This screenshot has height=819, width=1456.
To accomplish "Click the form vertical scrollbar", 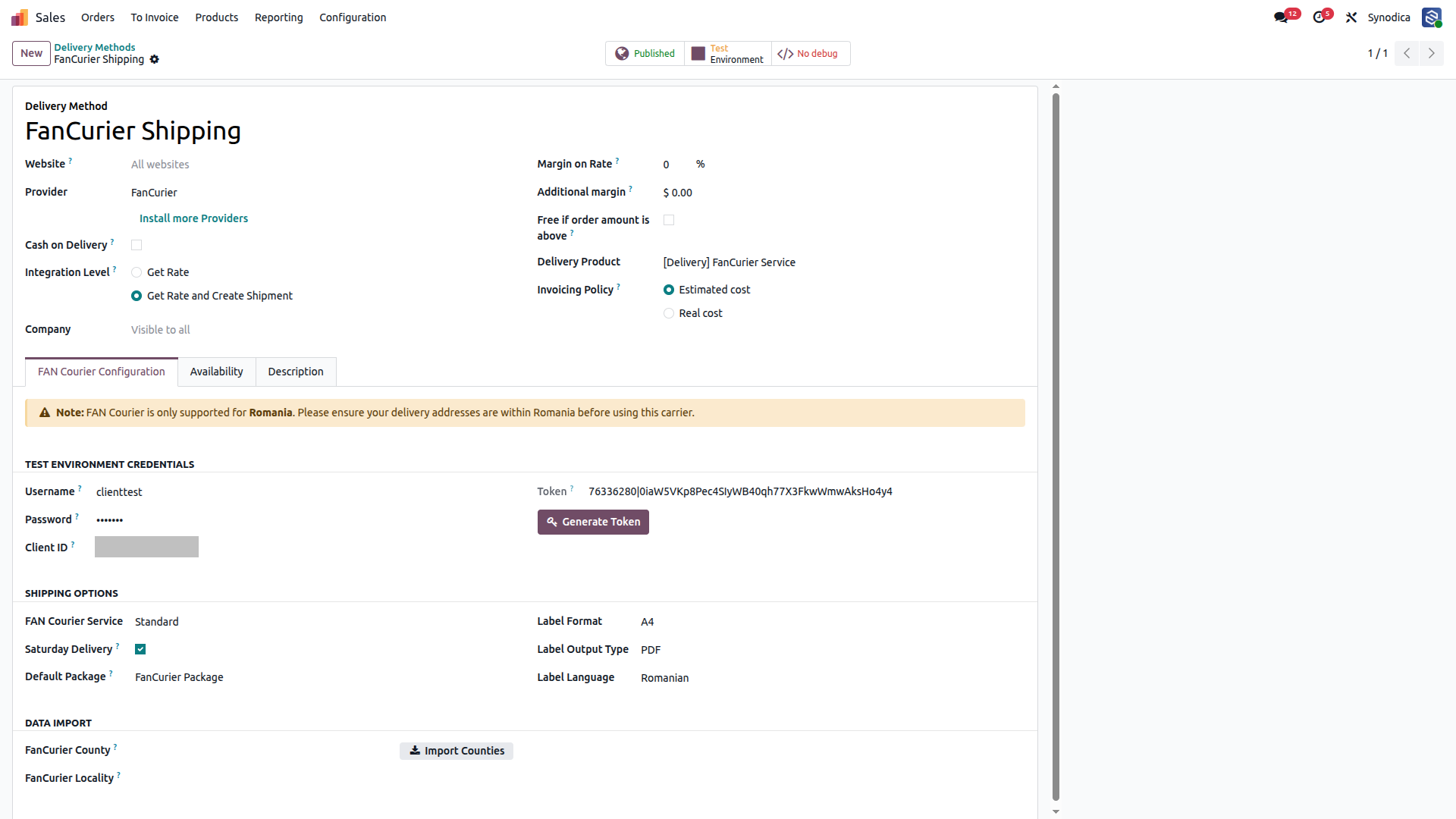I will pos(1056,447).
